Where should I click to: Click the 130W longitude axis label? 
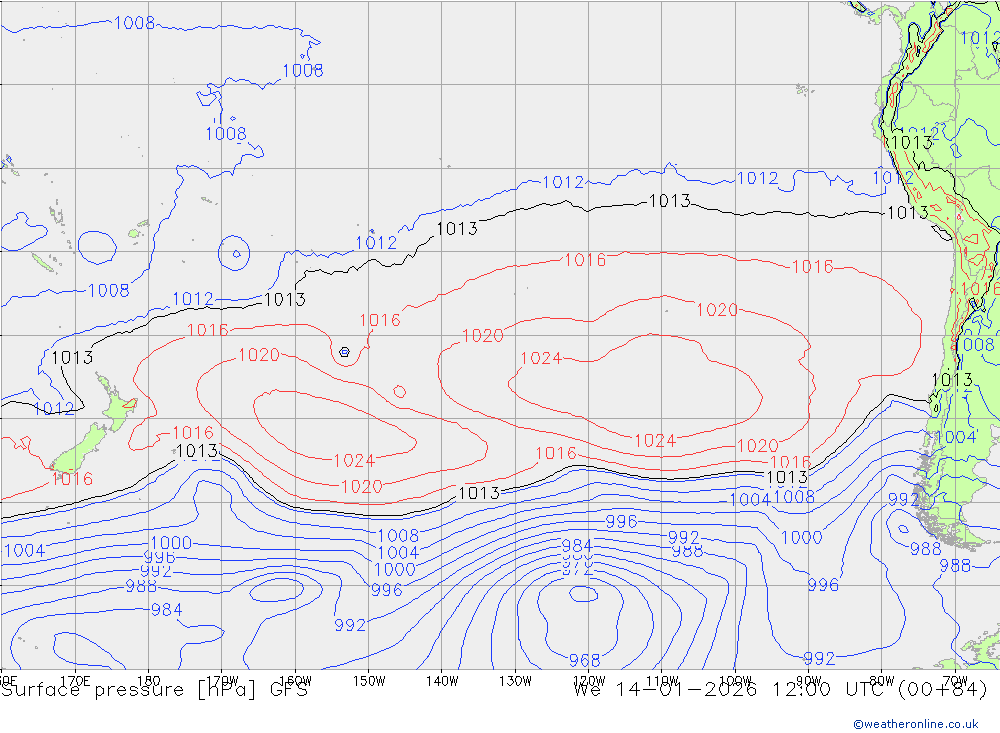pos(515,681)
